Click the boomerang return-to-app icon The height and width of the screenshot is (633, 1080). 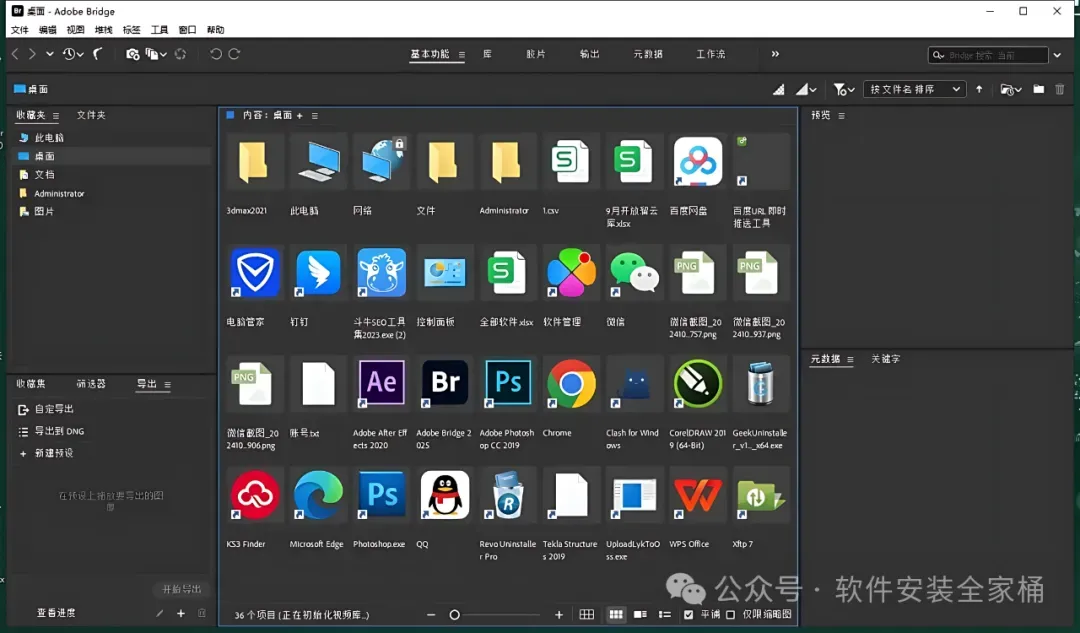click(x=98, y=54)
